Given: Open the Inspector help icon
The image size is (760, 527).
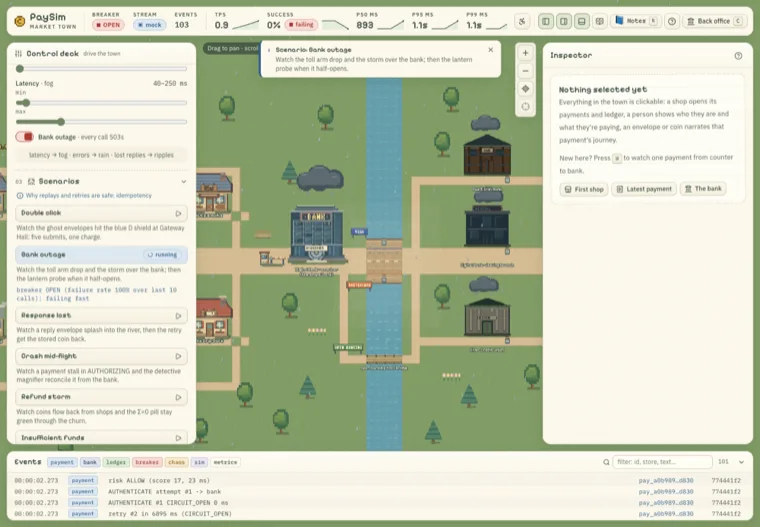Looking at the screenshot, I should [x=738, y=56].
